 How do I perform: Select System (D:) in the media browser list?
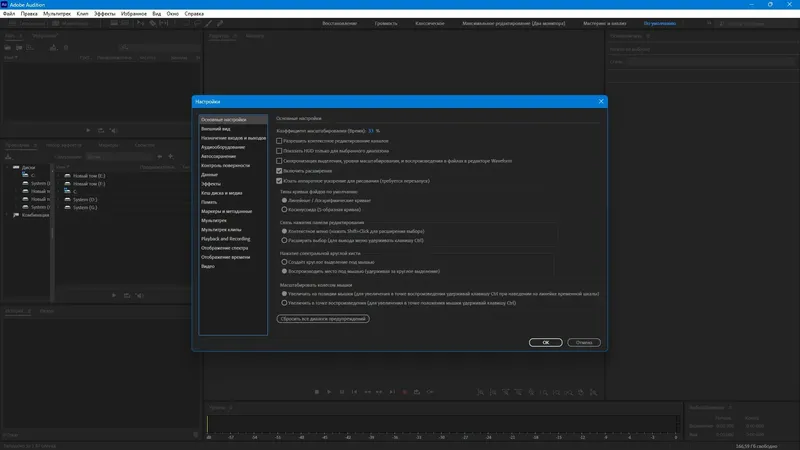(85, 199)
